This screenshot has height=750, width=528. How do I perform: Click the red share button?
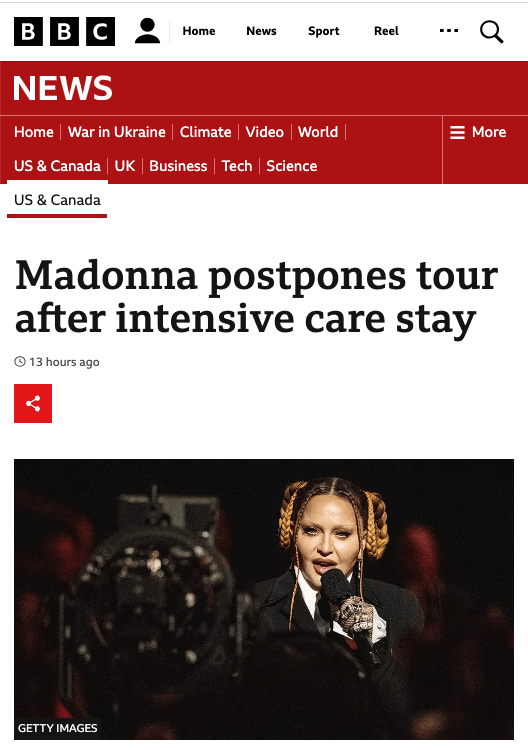point(33,403)
